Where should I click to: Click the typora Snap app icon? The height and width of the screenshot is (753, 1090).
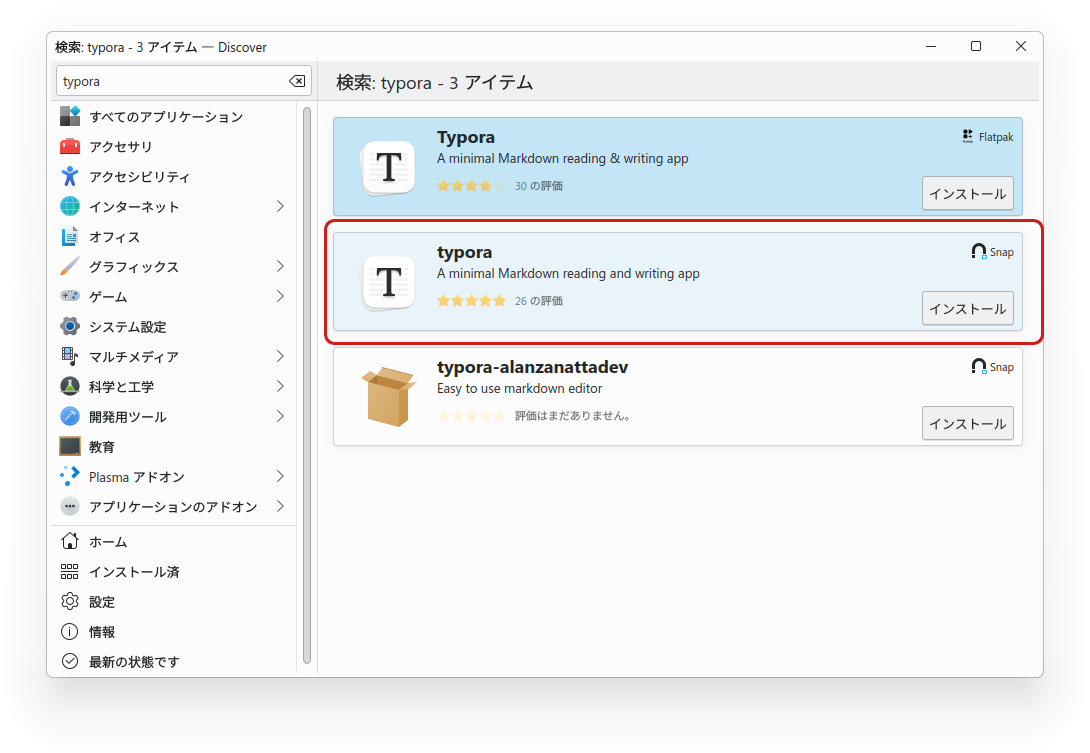(x=389, y=282)
